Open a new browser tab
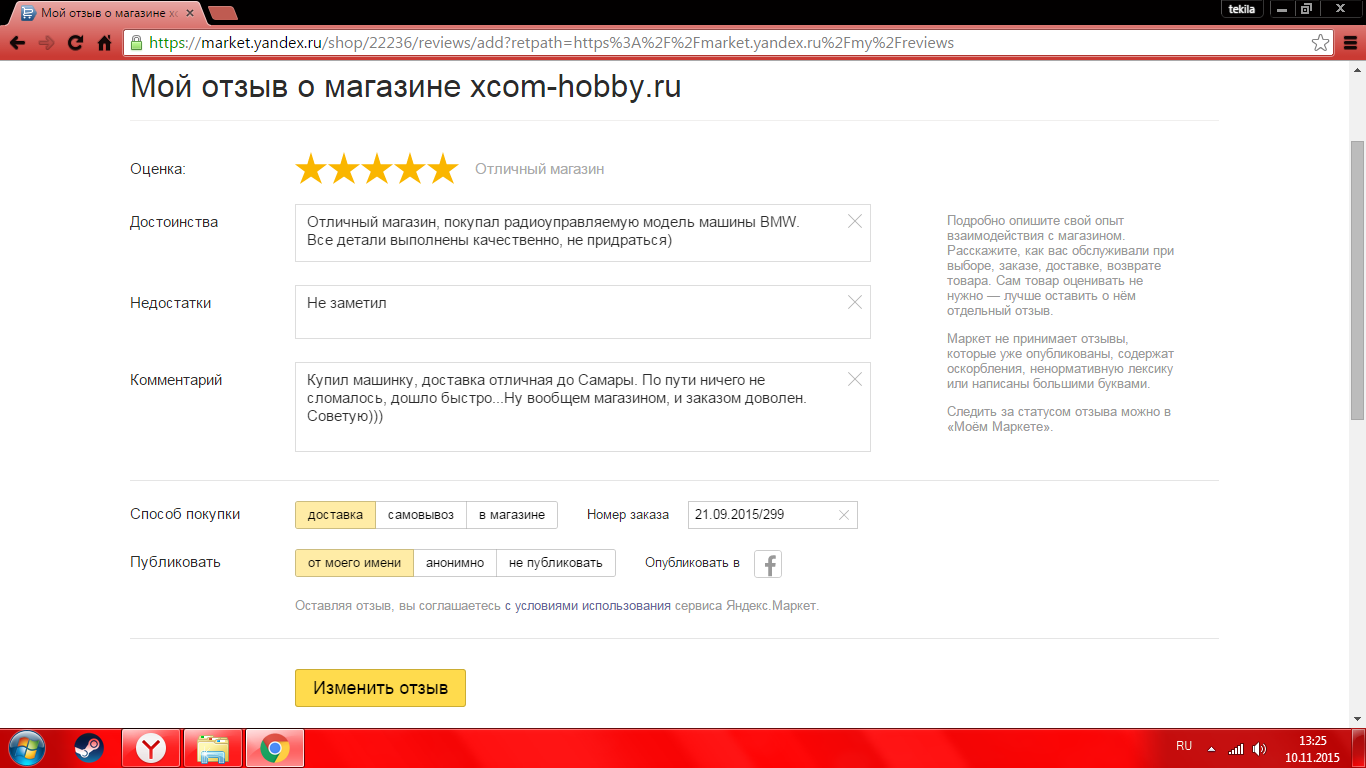This screenshot has width=1366, height=768. pyautogui.click(x=223, y=13)
